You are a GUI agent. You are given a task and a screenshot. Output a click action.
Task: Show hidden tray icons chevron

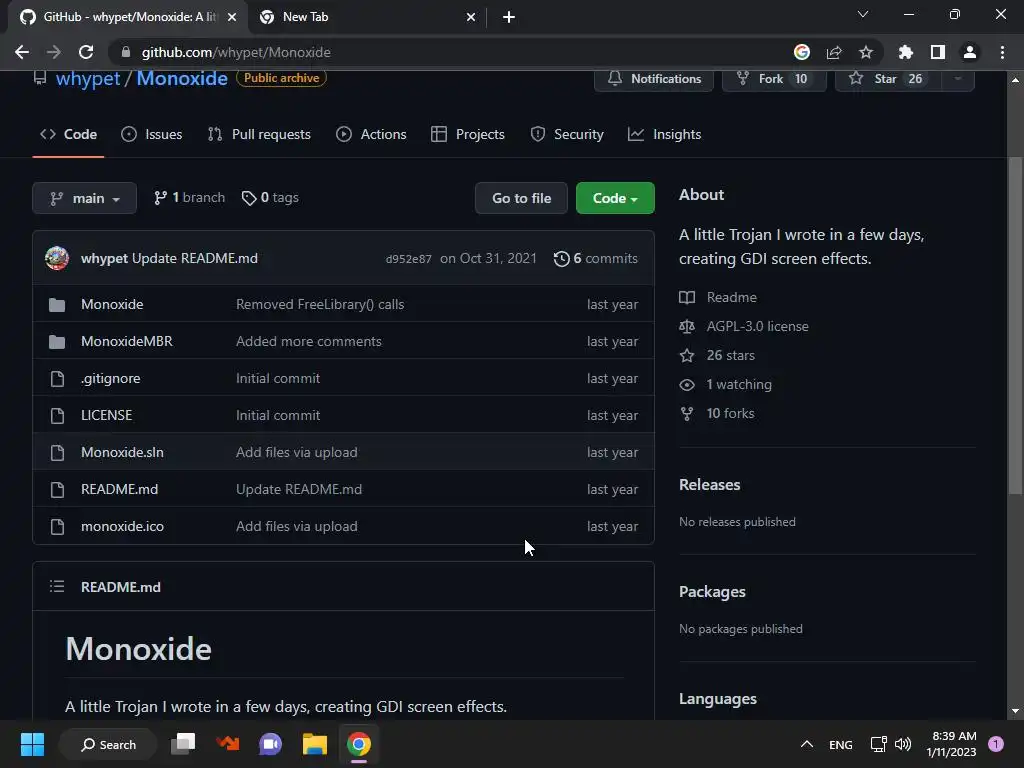807,744
